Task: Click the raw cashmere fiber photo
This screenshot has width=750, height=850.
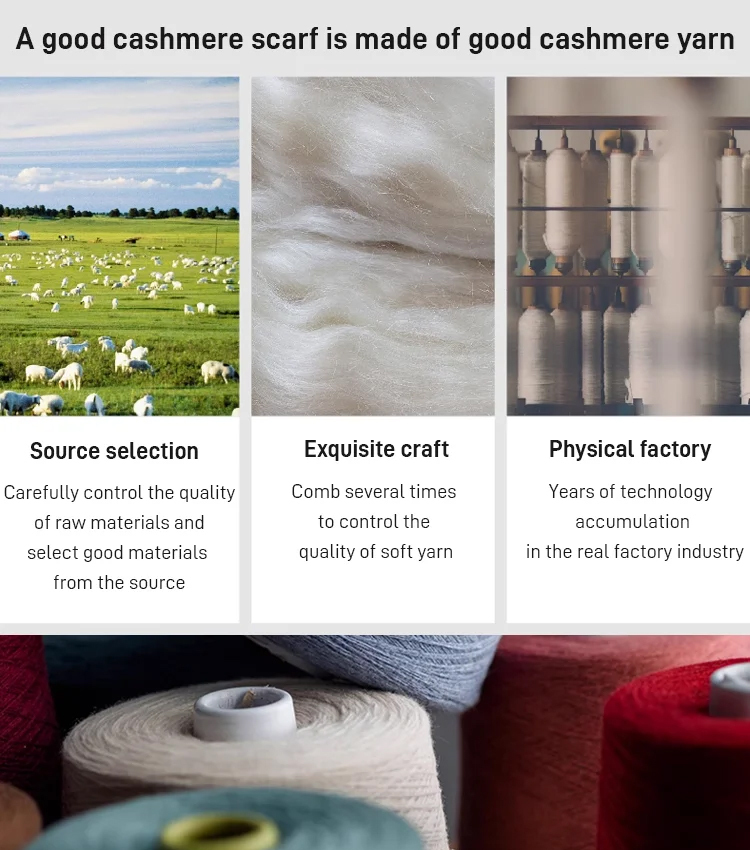Action: pyautogui.click(x=373, y=247)
